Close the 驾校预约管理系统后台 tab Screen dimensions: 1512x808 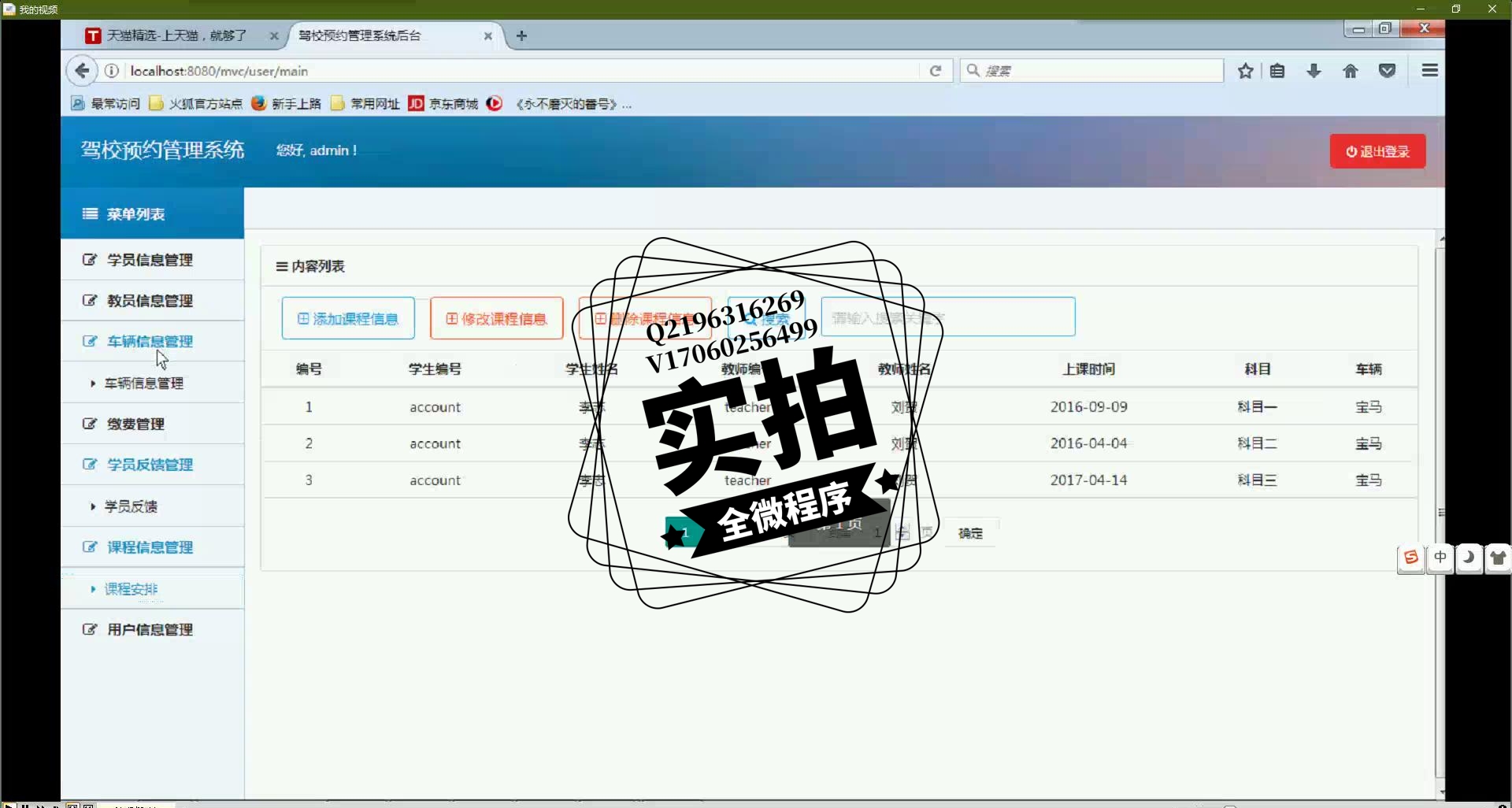point(488,36)
